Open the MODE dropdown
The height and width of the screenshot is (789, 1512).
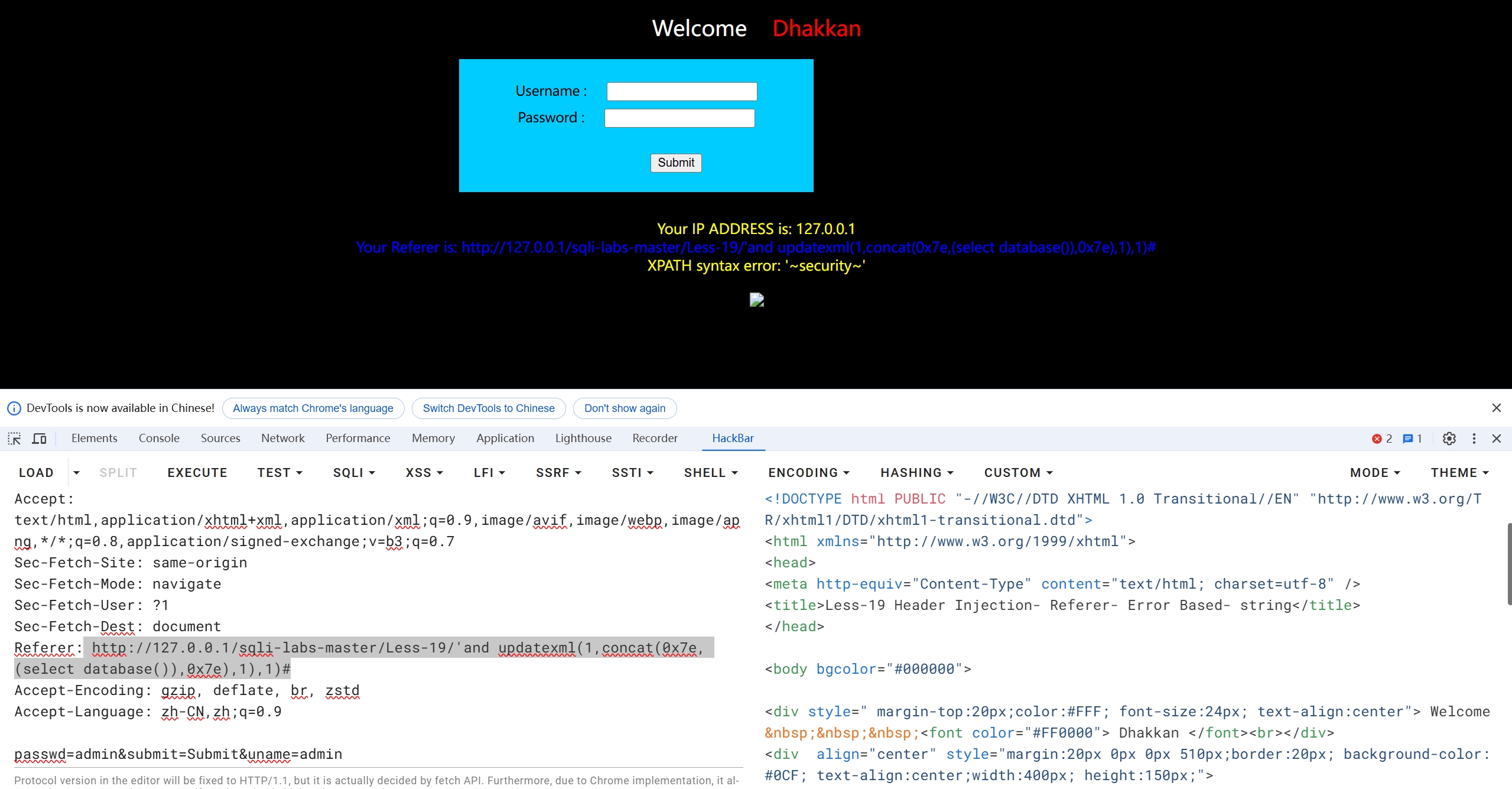pyautogui.click(x=1374, y=473)
